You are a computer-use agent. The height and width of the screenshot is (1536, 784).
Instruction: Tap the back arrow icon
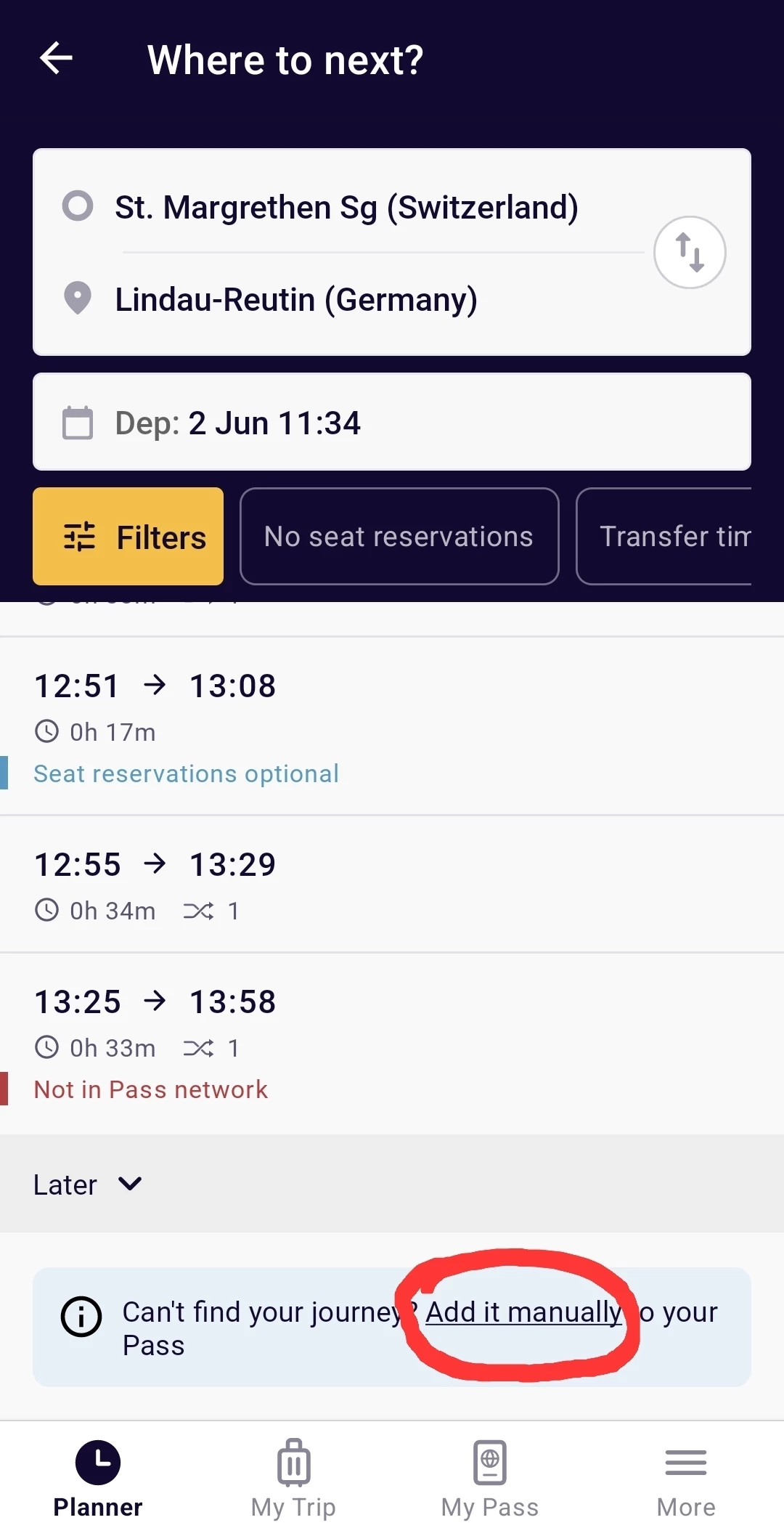[x=56, y=58]
